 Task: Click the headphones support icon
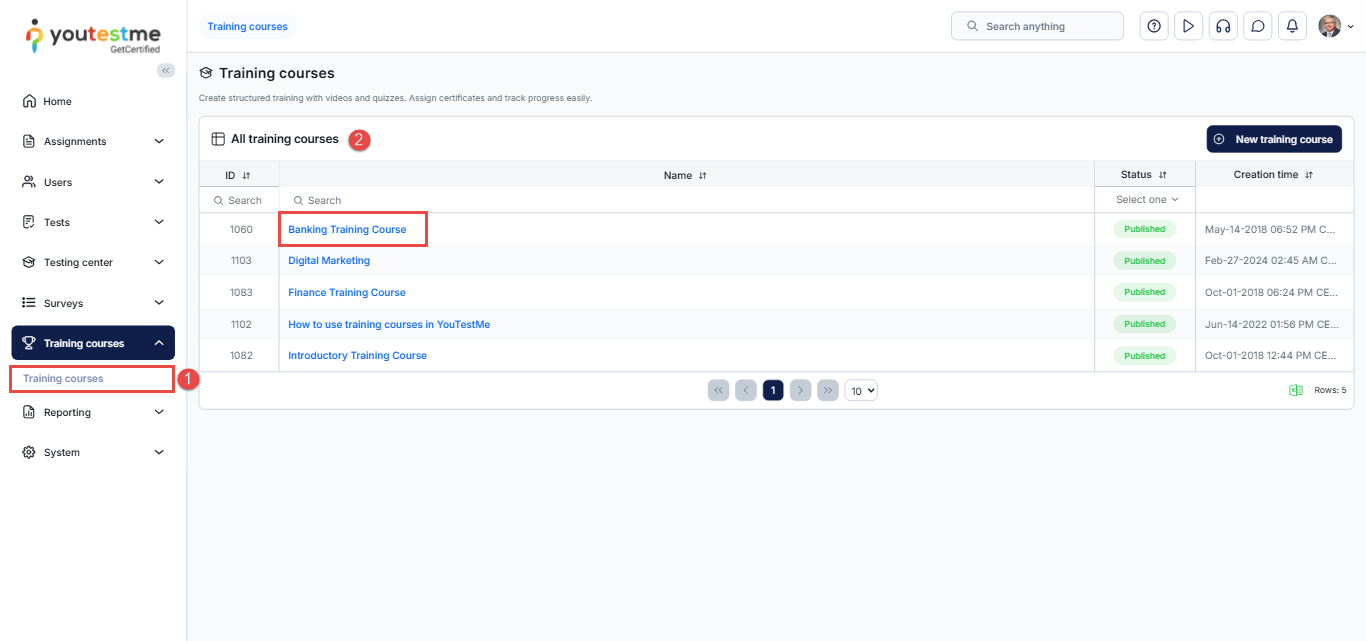click(1222, 27)
